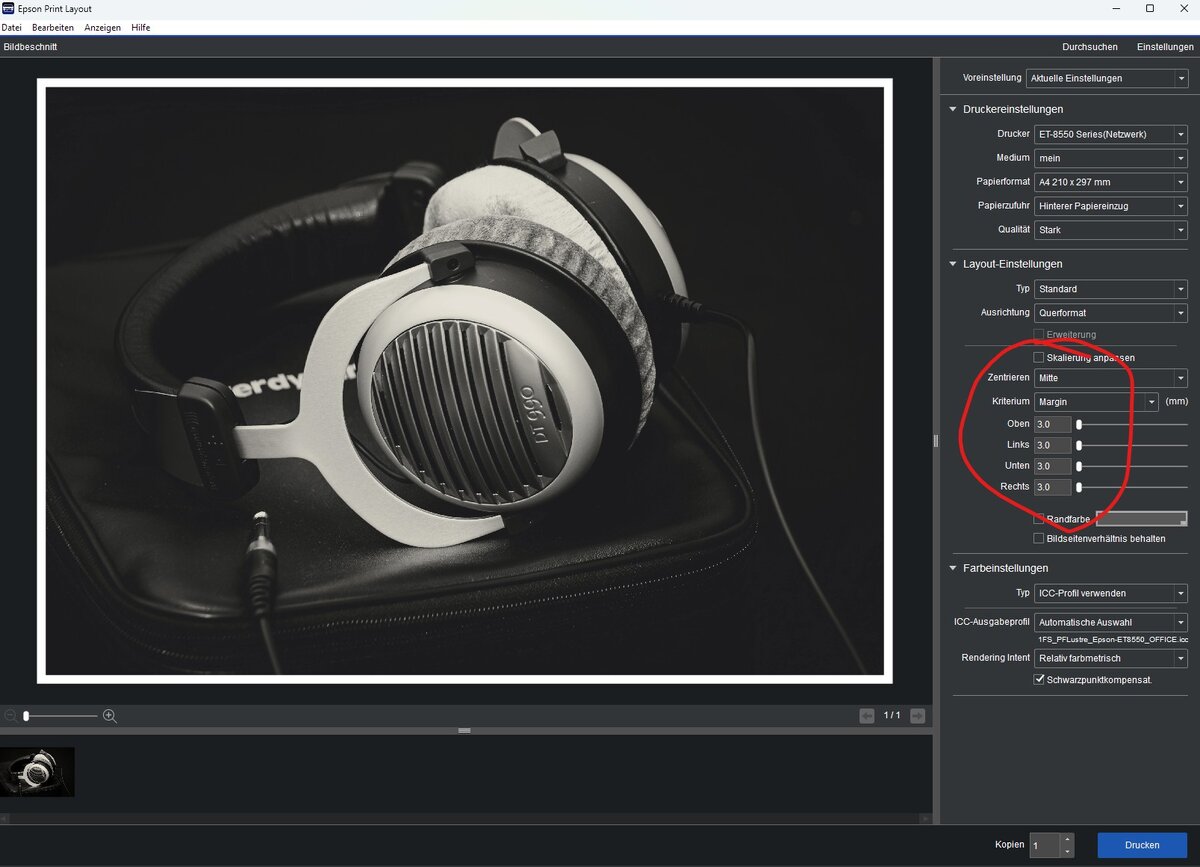Viewport: 1200px width, 867px height.
Task: Open the Qualität dropdown
Action: point(1110,230)
